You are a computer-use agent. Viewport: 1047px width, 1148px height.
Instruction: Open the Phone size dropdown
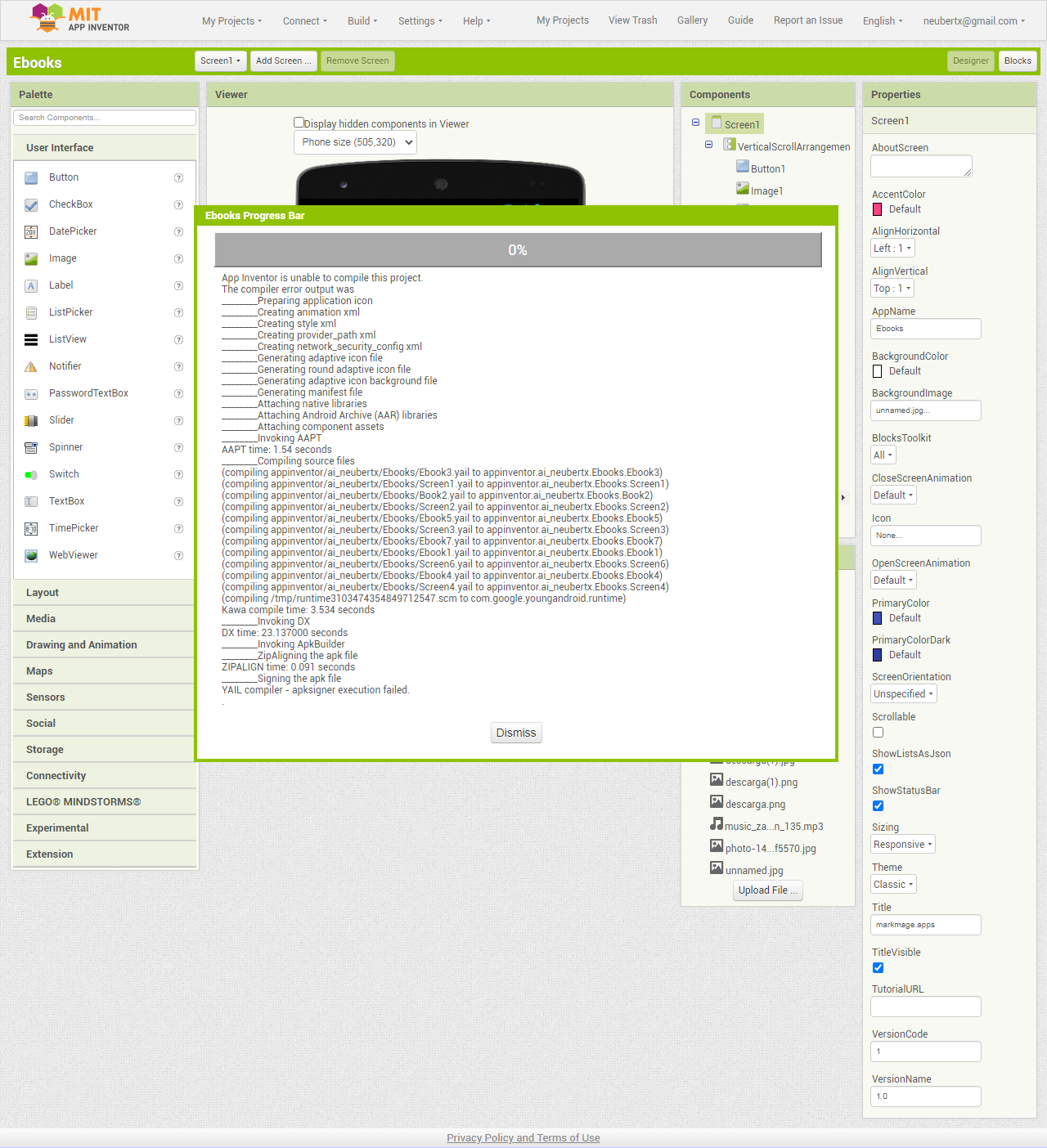(x=355, y=142)
